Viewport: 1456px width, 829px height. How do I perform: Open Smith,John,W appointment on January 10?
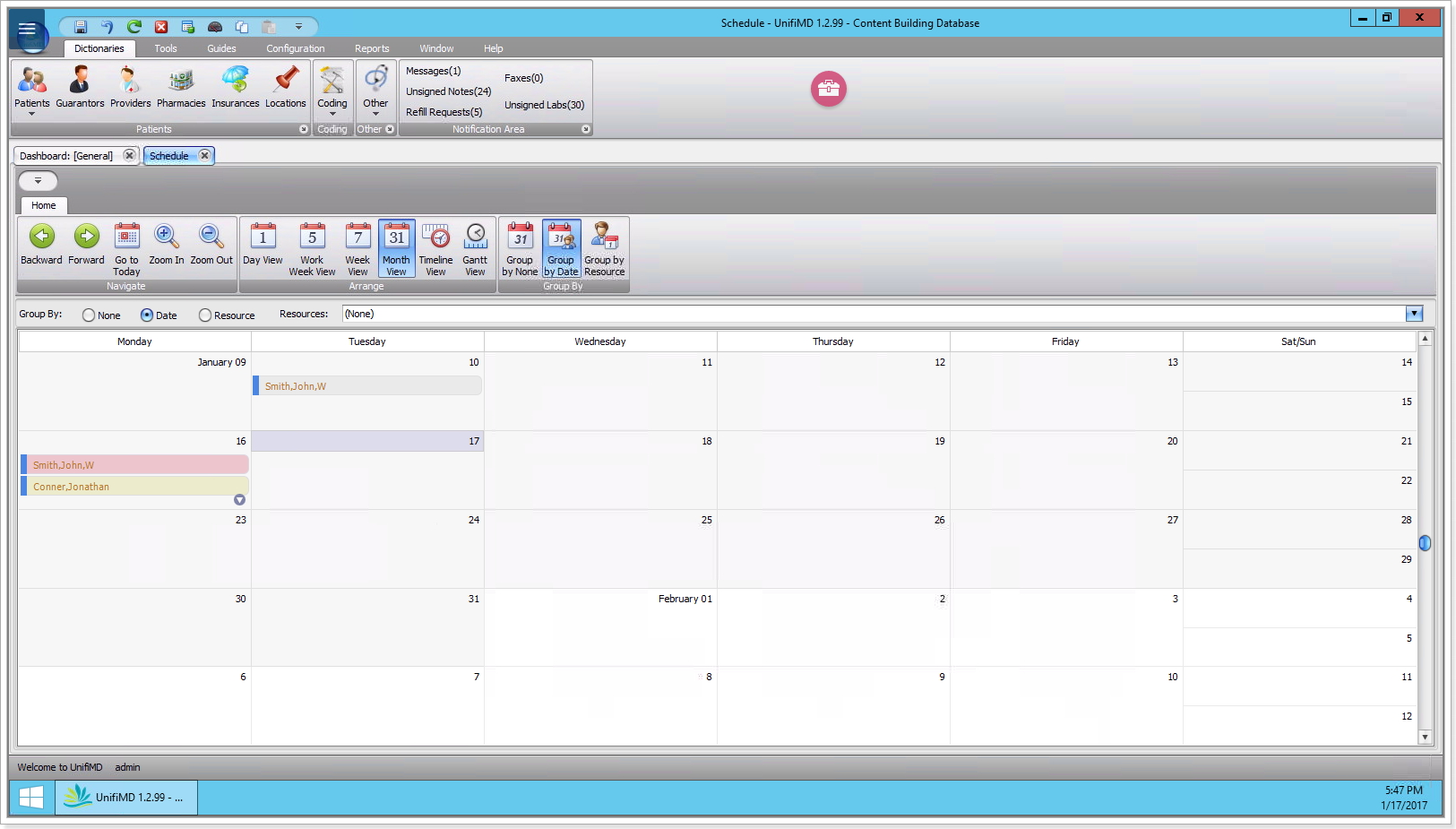367,386
